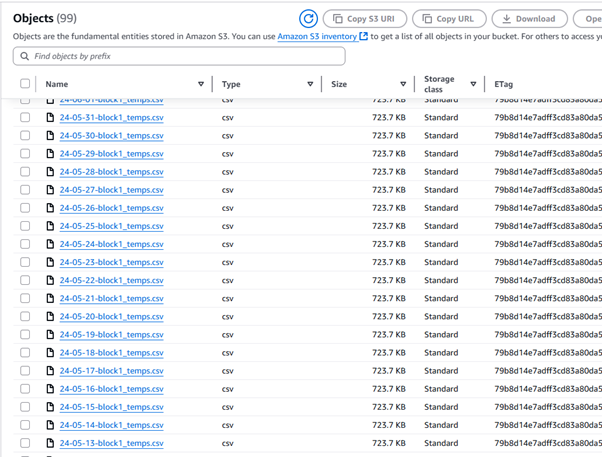Select checkbox for 24-05-26-block1_temps.csv

(25, 208)
